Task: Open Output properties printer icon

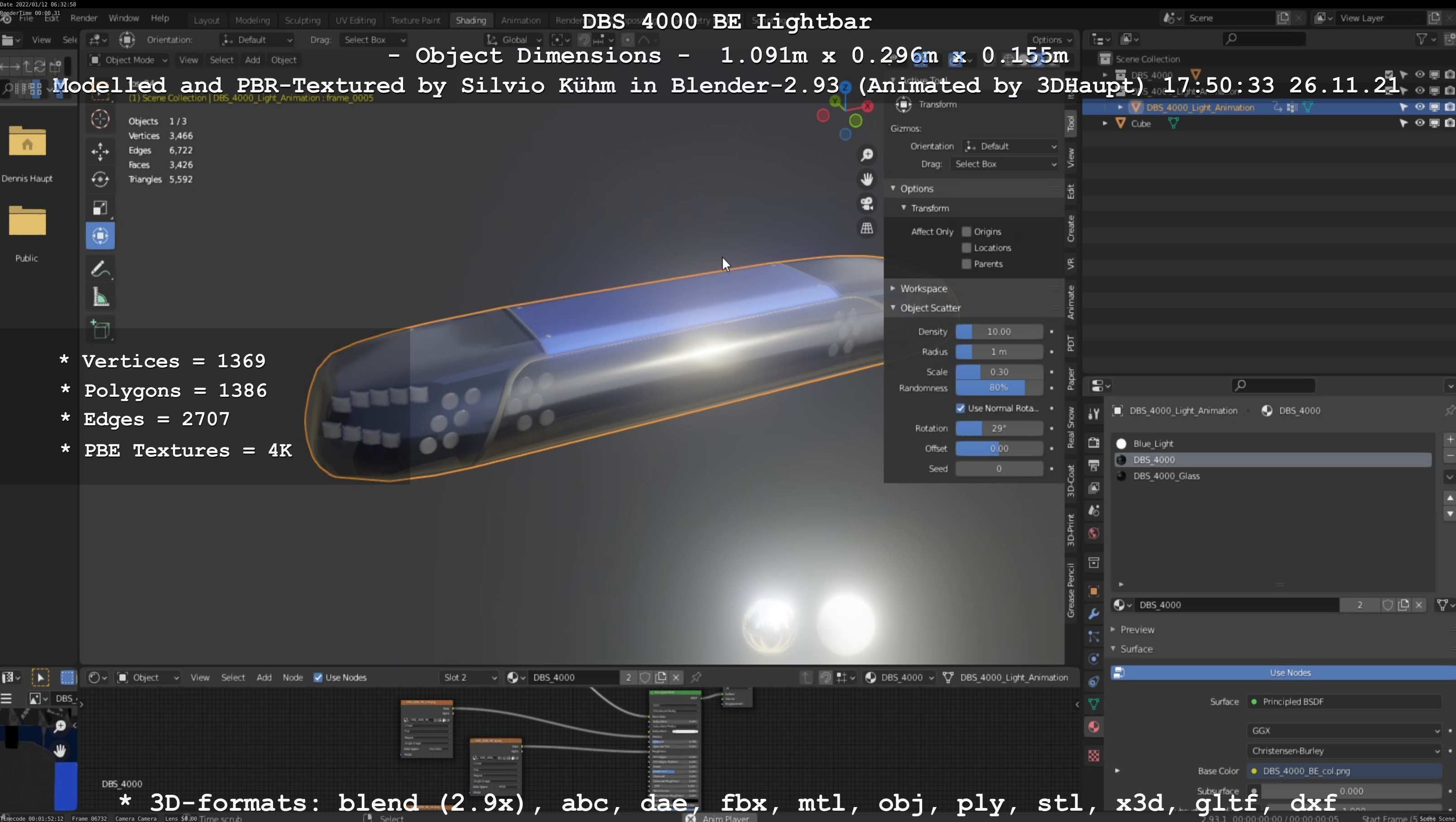Action: coord(1094,465)
